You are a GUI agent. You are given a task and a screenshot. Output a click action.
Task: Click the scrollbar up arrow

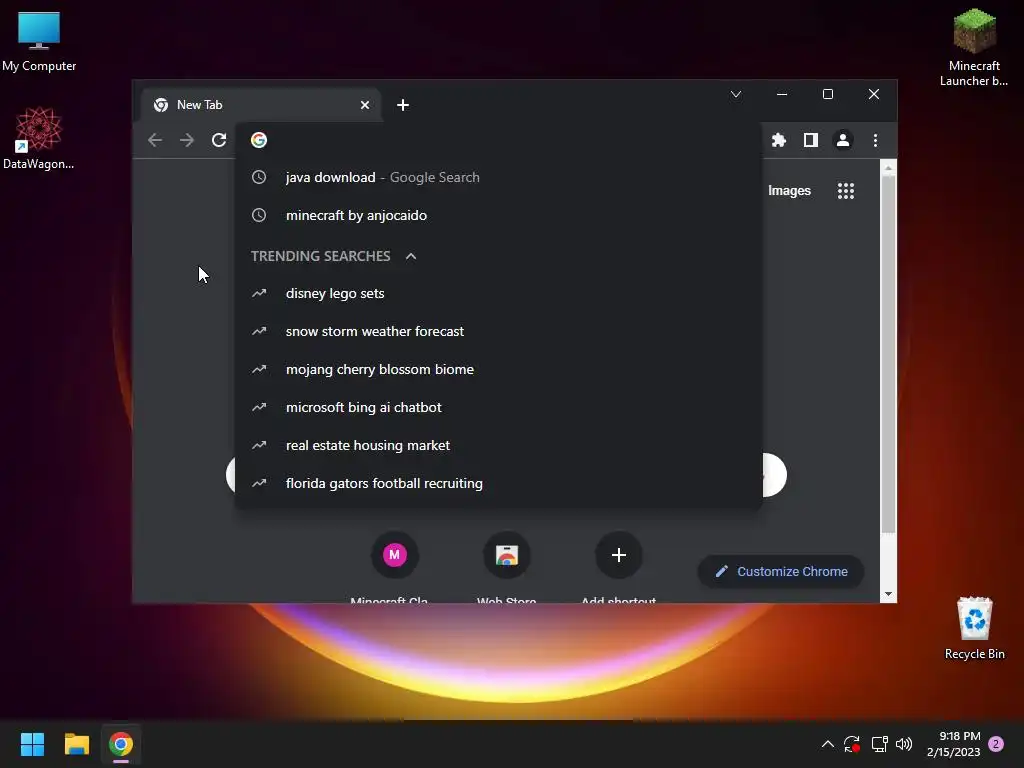[888, 168]
